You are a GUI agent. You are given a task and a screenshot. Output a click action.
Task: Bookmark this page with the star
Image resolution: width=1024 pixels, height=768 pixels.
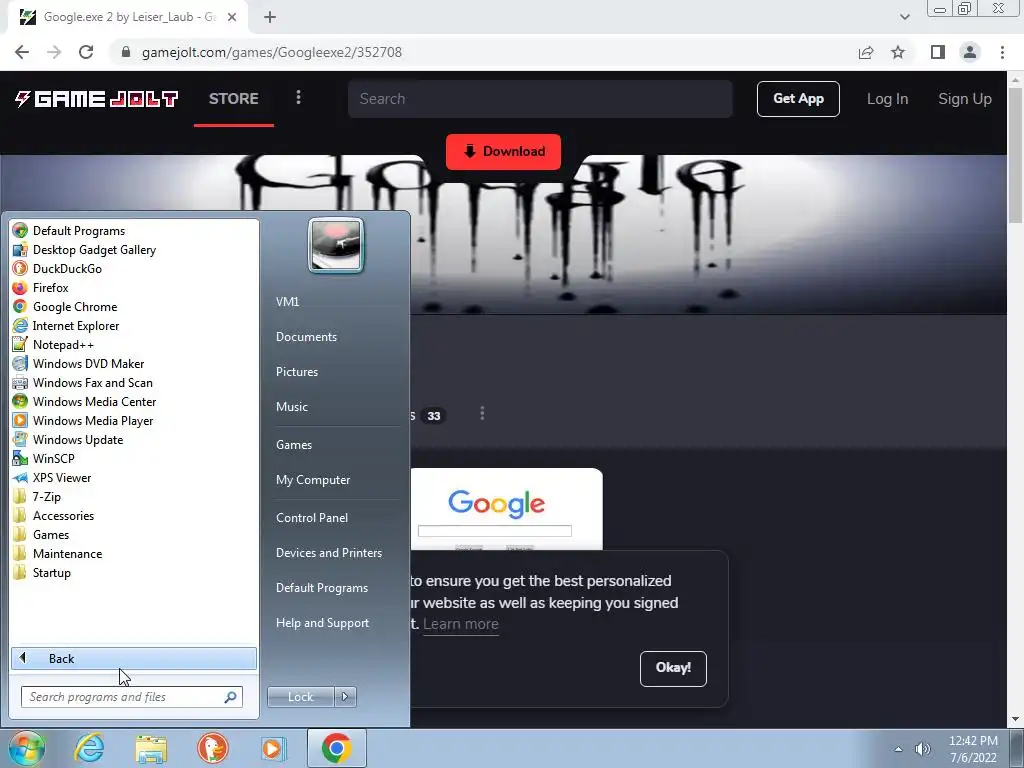pos(898,52)
